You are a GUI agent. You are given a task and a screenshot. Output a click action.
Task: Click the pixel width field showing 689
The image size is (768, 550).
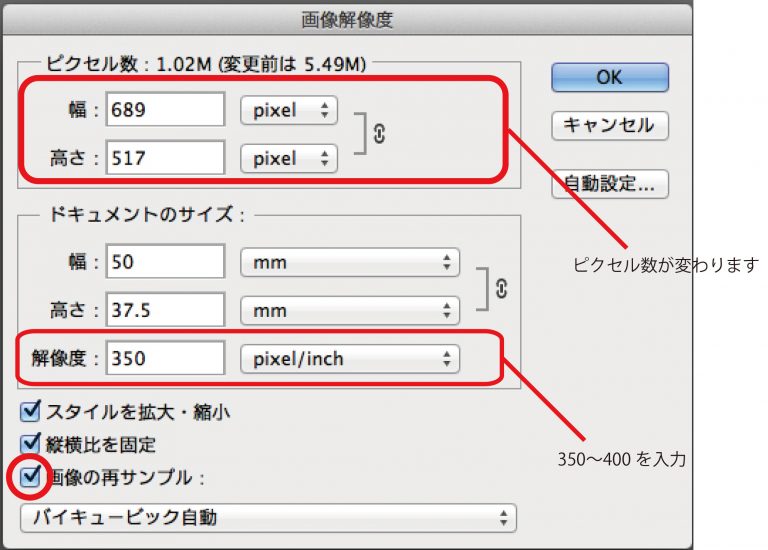pos(165,110)
